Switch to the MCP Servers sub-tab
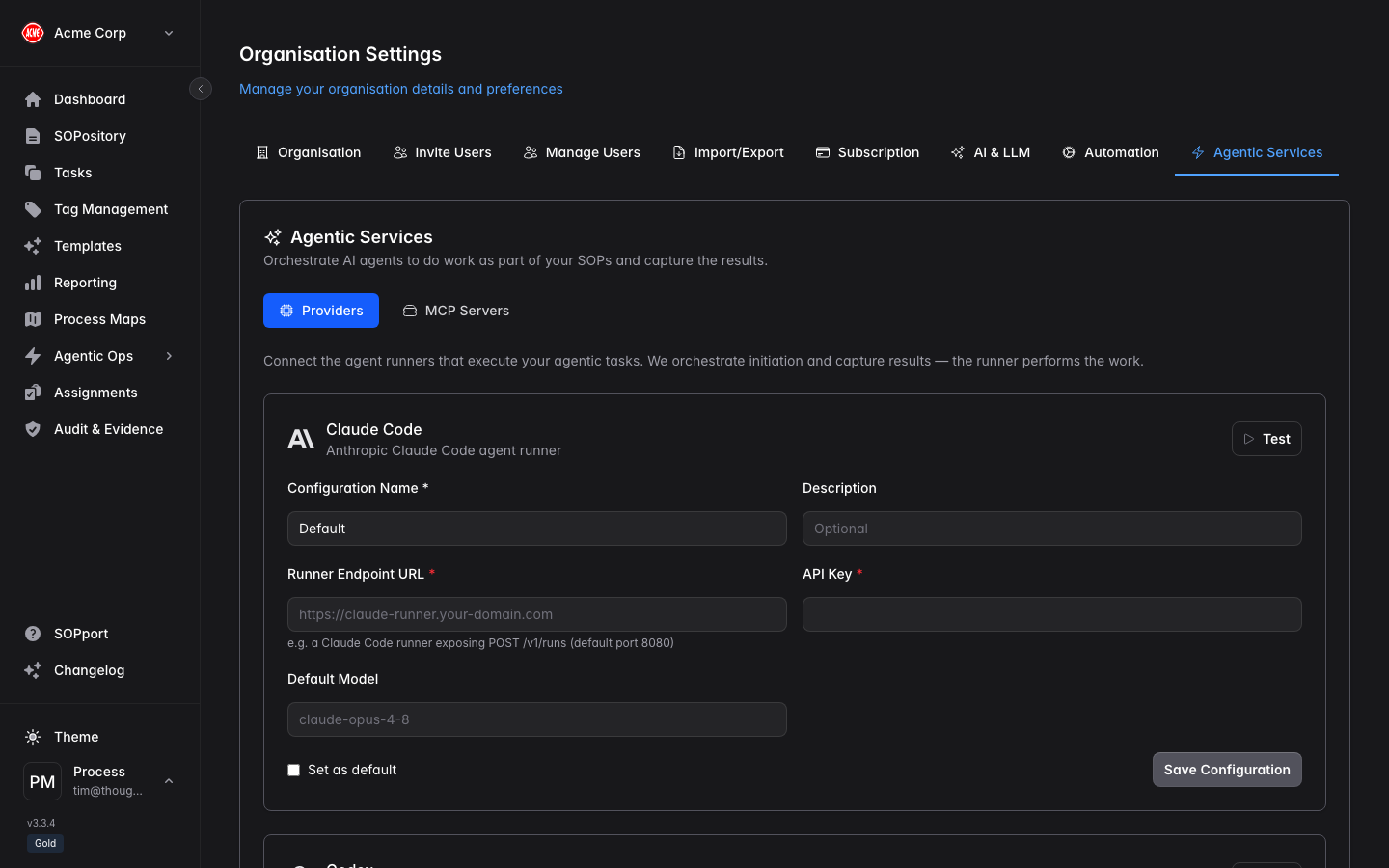 tap(456, 311)
